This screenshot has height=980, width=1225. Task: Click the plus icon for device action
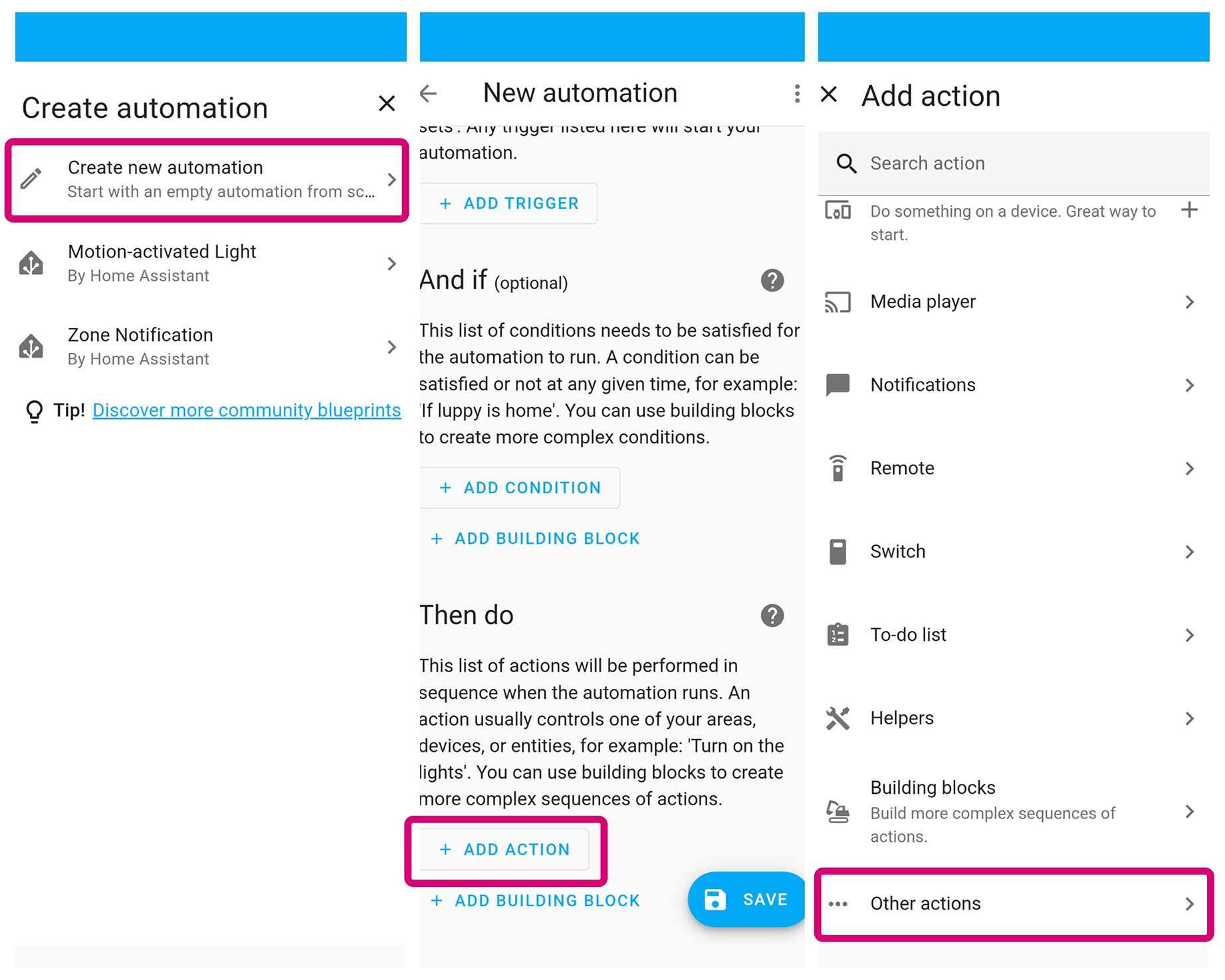[x=1188, y=211]
